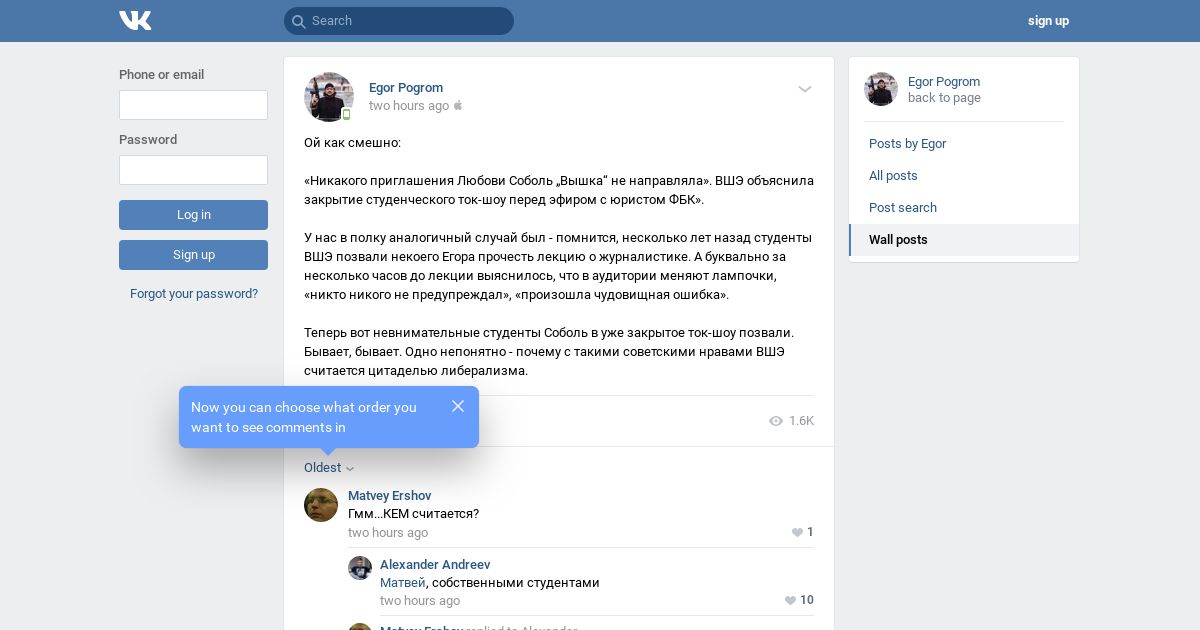Focus the Phone or email field
This screenshot has height=630, width=1200.
193,105
